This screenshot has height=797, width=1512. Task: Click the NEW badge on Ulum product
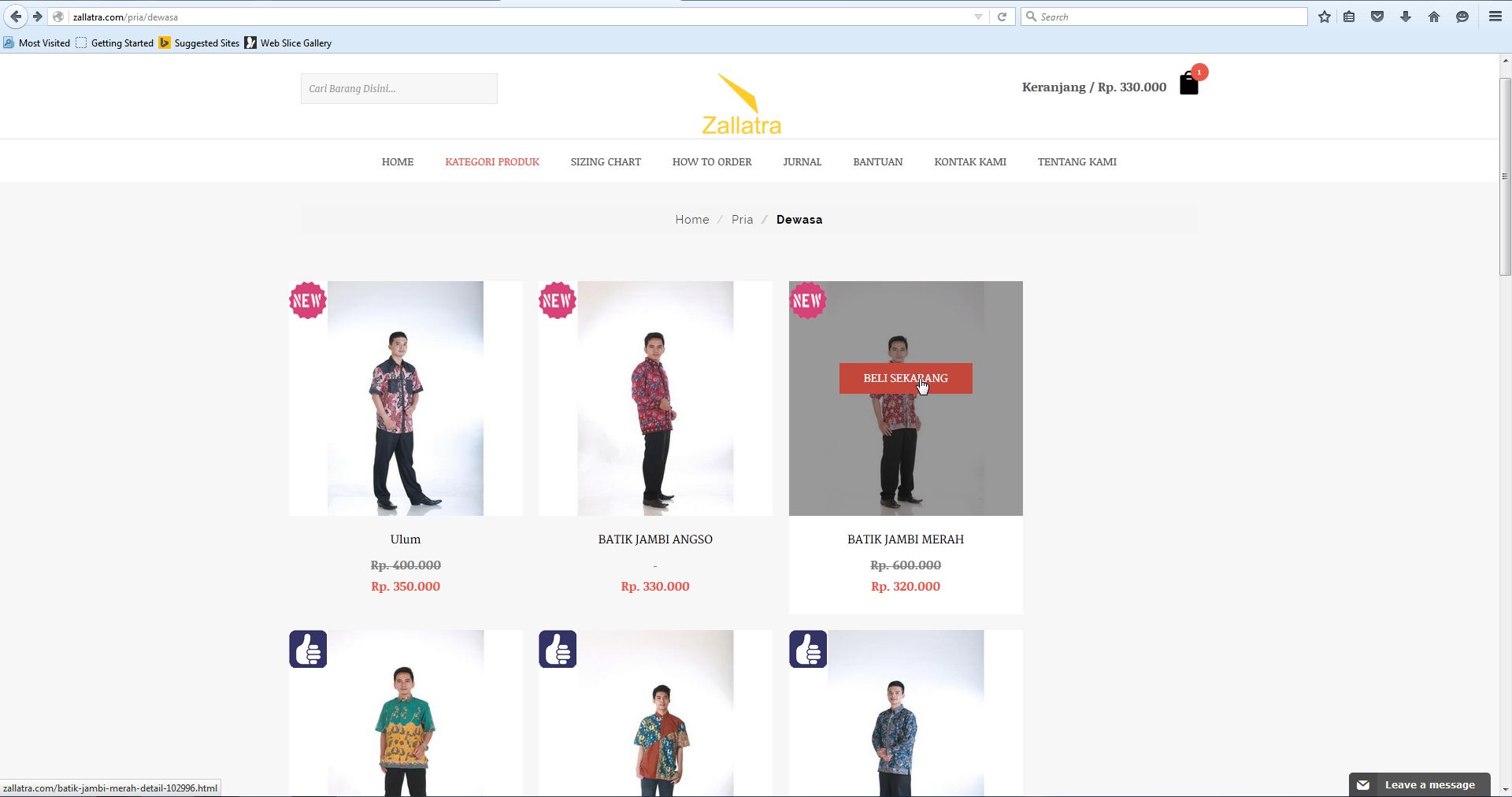point(307,300)
